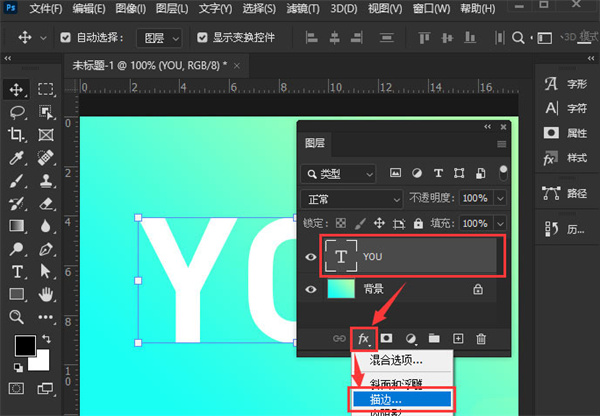Select the Blur tool

point(46,226)
